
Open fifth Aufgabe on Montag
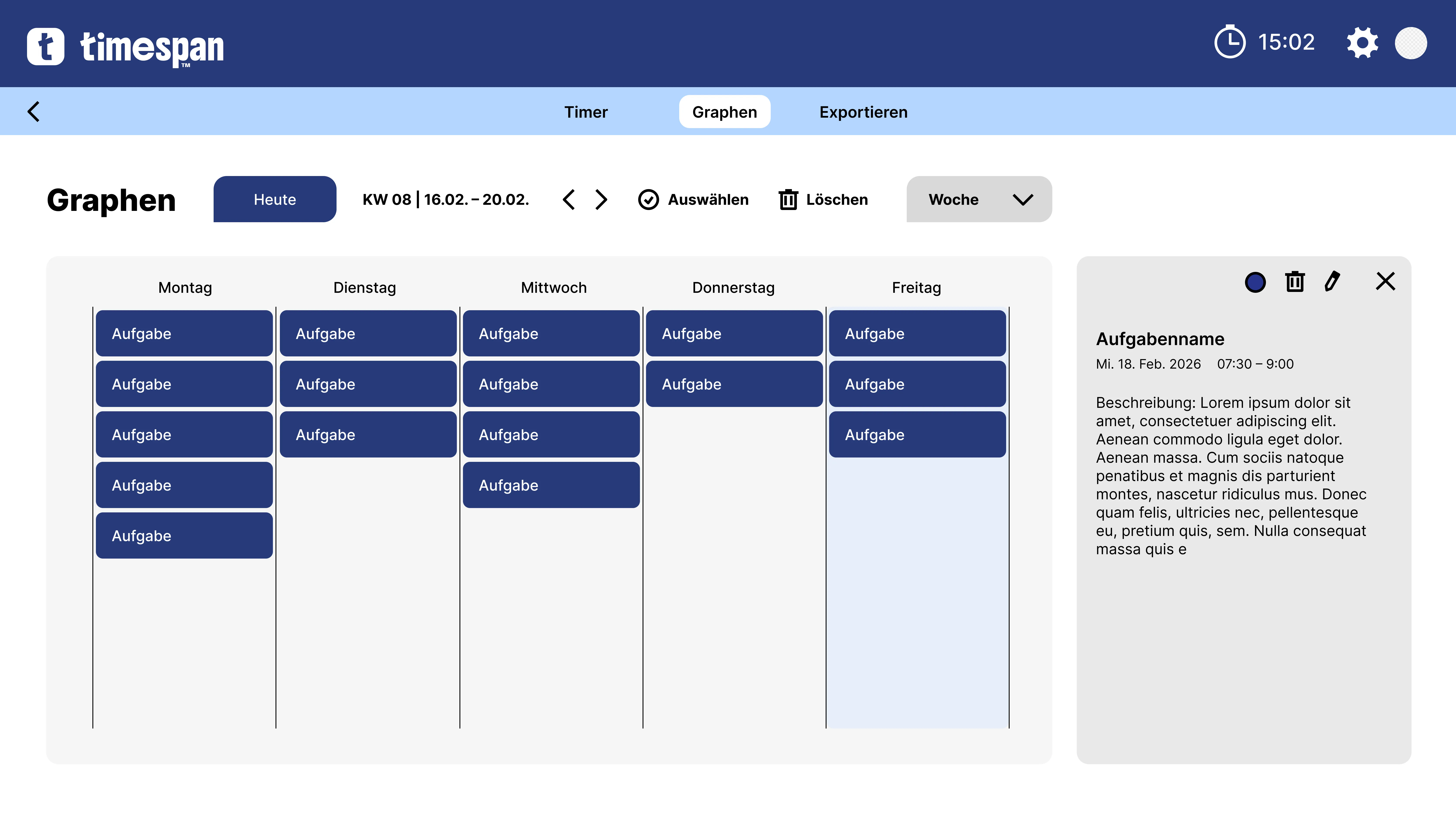coord(184,535)
